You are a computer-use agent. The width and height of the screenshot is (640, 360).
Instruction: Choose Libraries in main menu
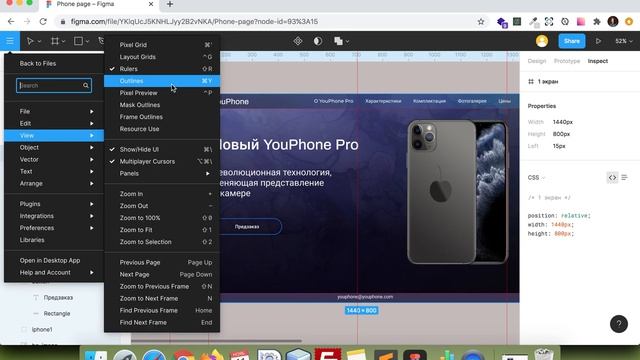click(54, 240)
